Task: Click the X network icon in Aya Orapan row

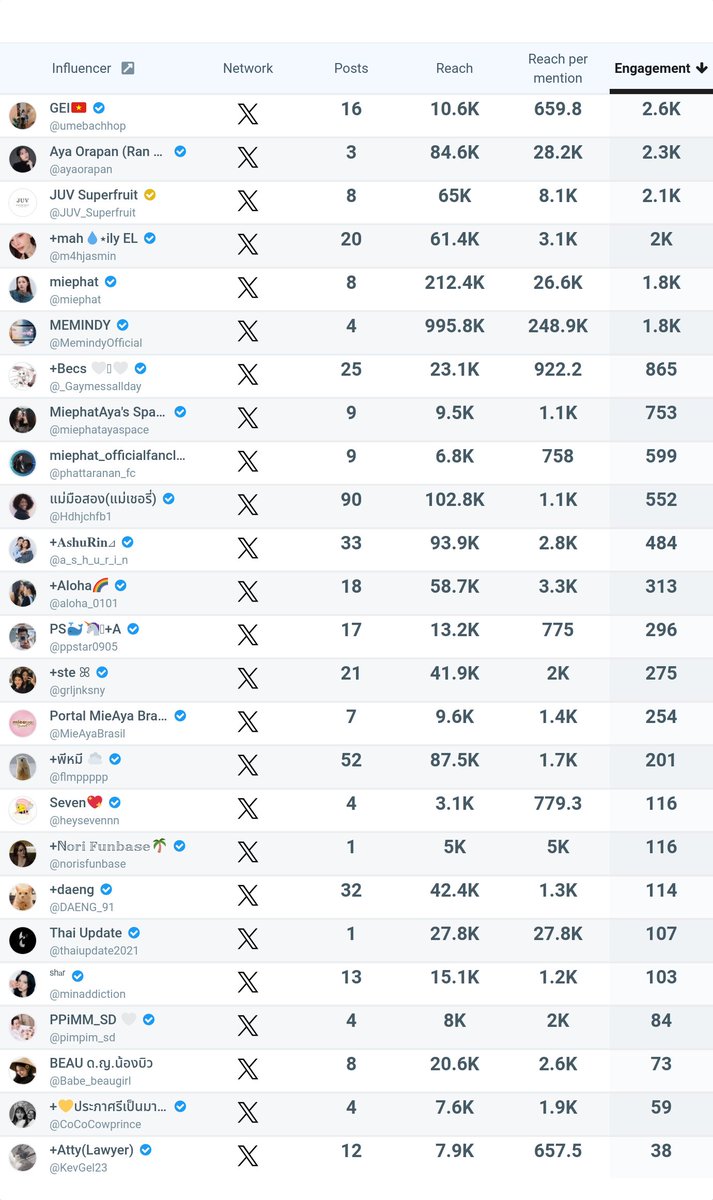Action: point(248,157)
